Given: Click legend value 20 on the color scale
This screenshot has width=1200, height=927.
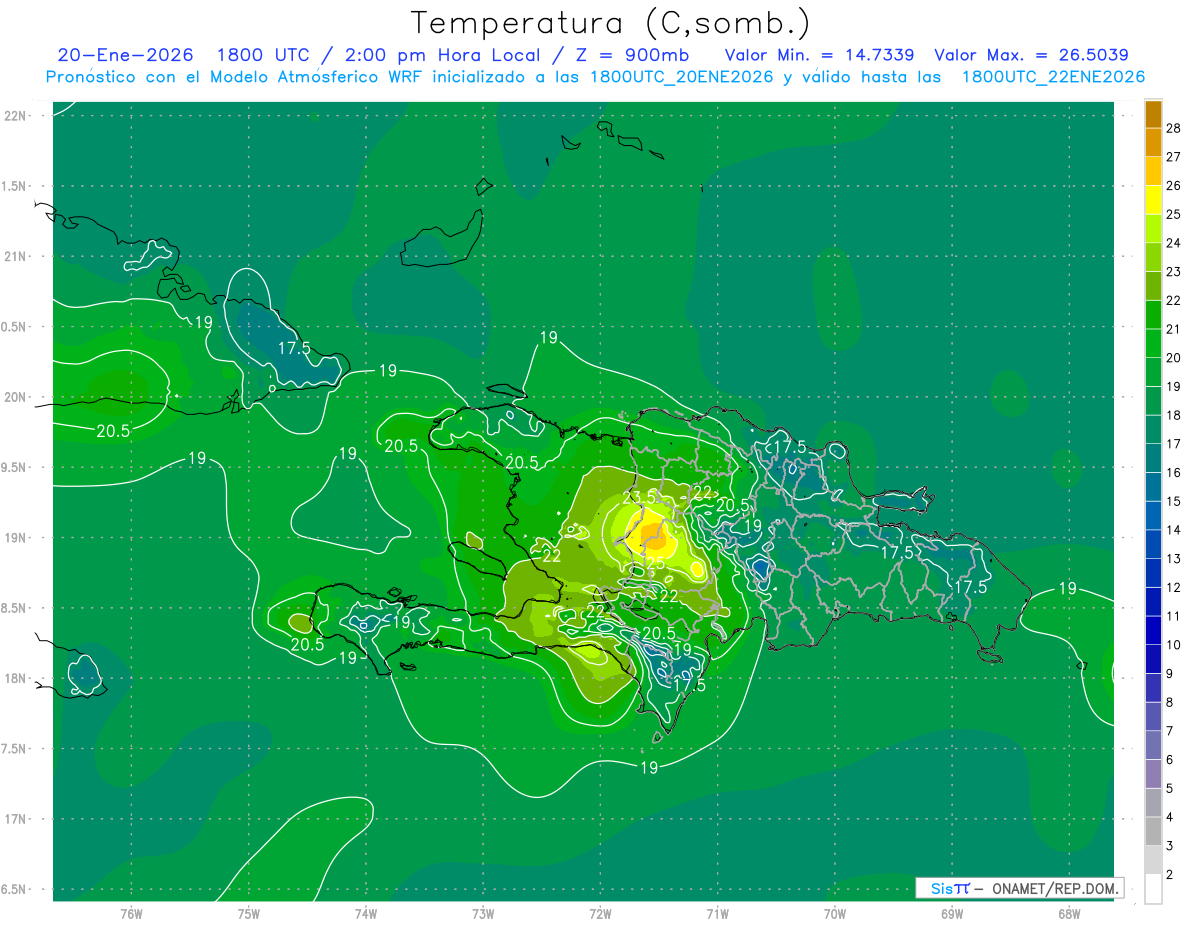Looking at the screenshot, I should coord(1174,358).
